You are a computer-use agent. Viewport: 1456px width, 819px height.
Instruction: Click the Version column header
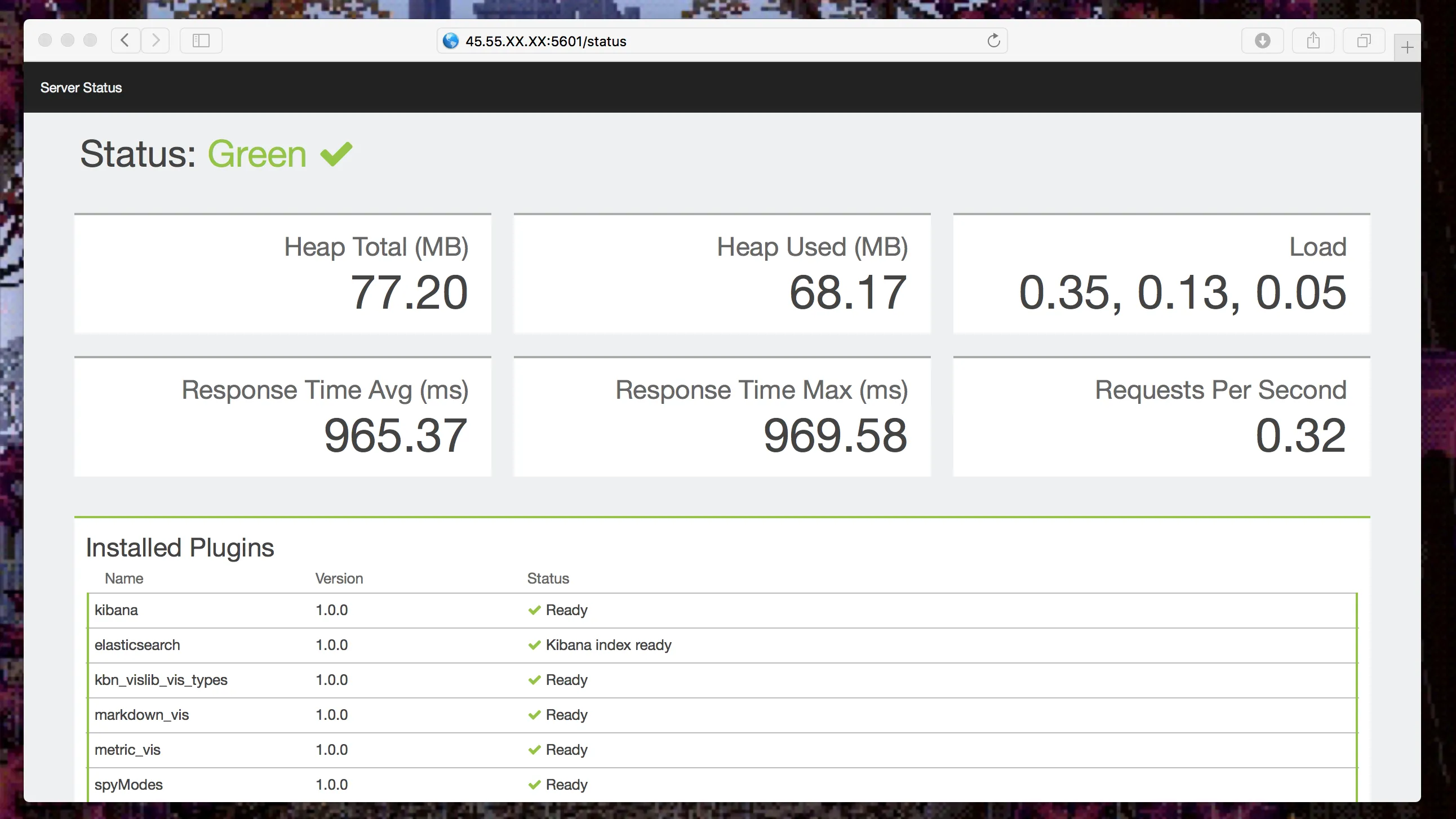[x=339, y=578]
